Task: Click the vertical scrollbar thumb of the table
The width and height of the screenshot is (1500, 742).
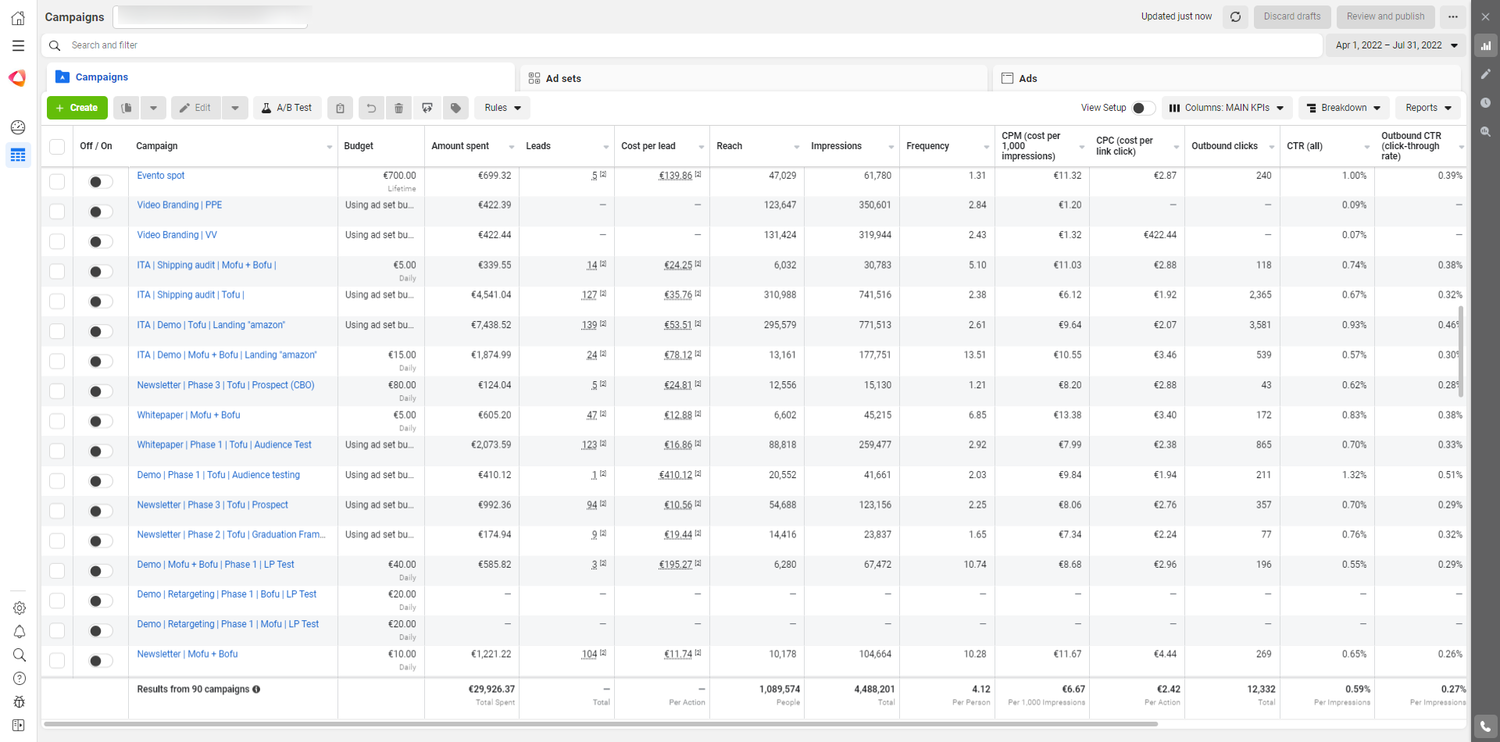Action: coord(1461,351)
